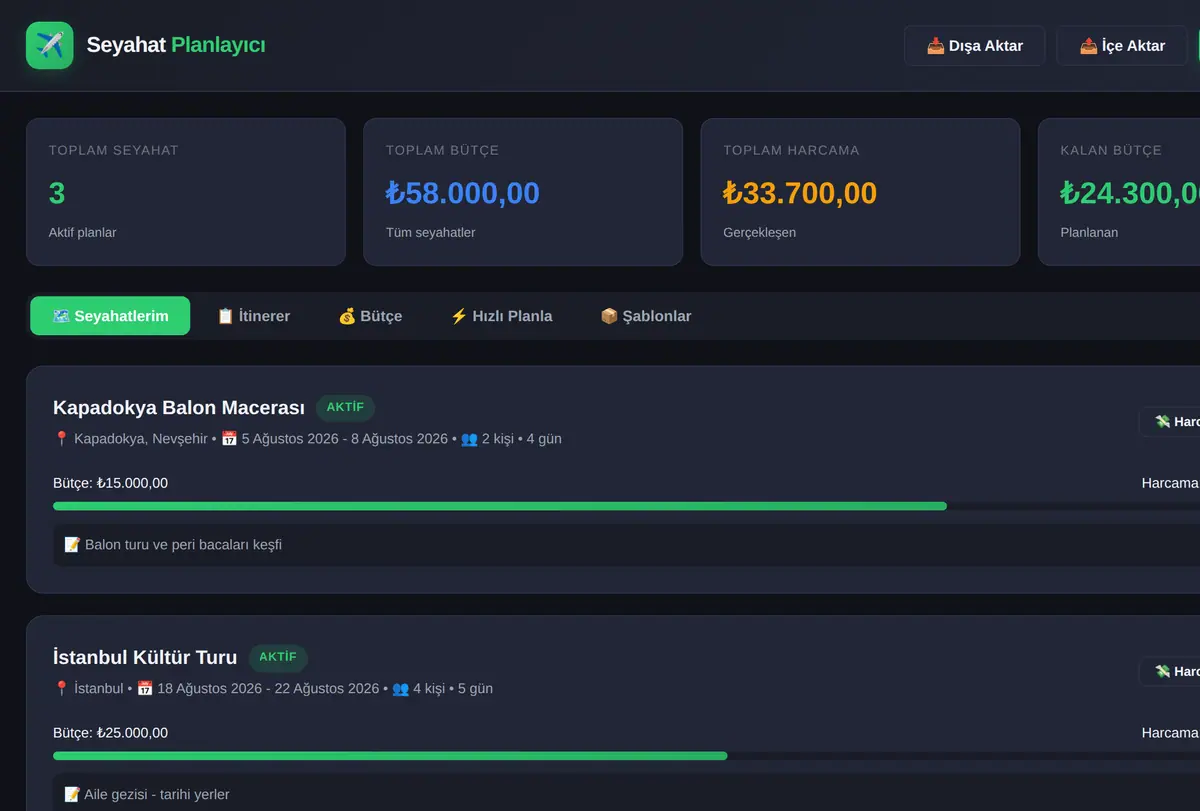Screen dimensions: 1200x811
Task: Select the İstanbul Kültür Turu title
Action: [145, 658]
